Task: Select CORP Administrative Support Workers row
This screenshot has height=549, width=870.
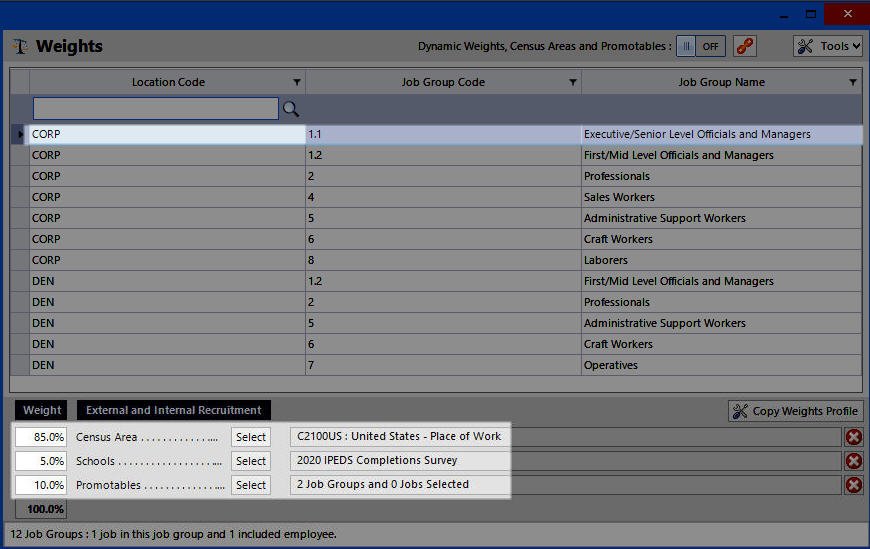Action: [x=436, y=219]
